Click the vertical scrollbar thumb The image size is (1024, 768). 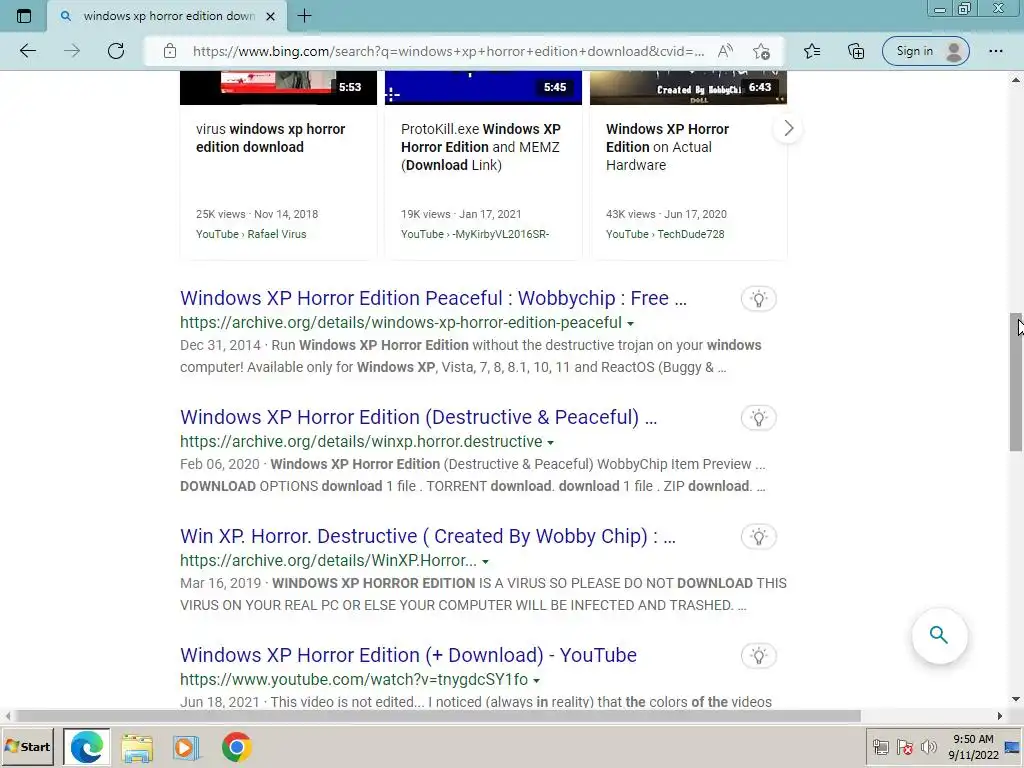(x=1016, y=382)
